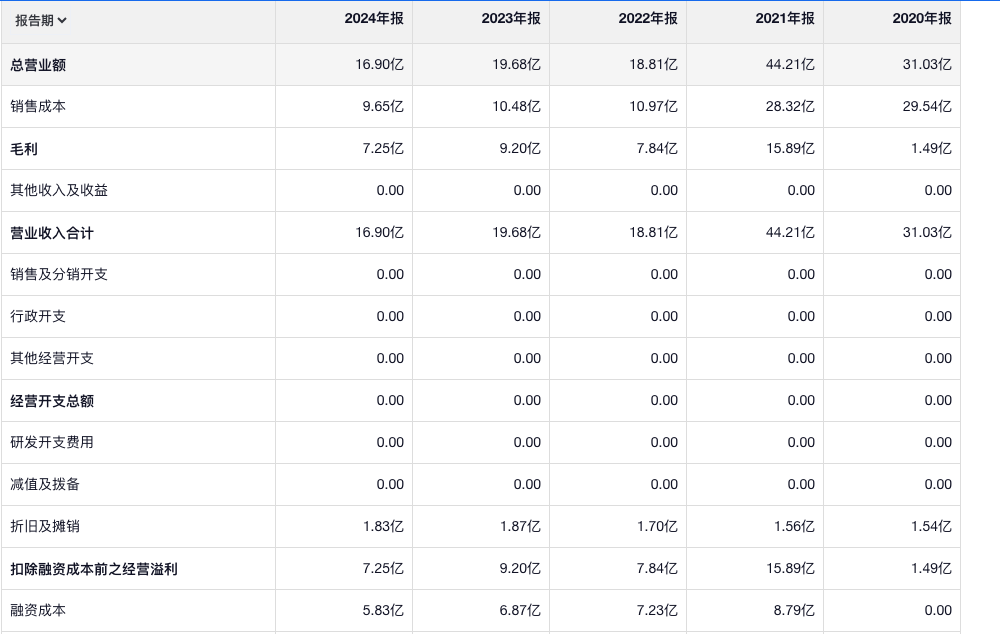Open the 报告期 dropdown
Viewport: 1000px width, 634px height.
coord(41,20)
